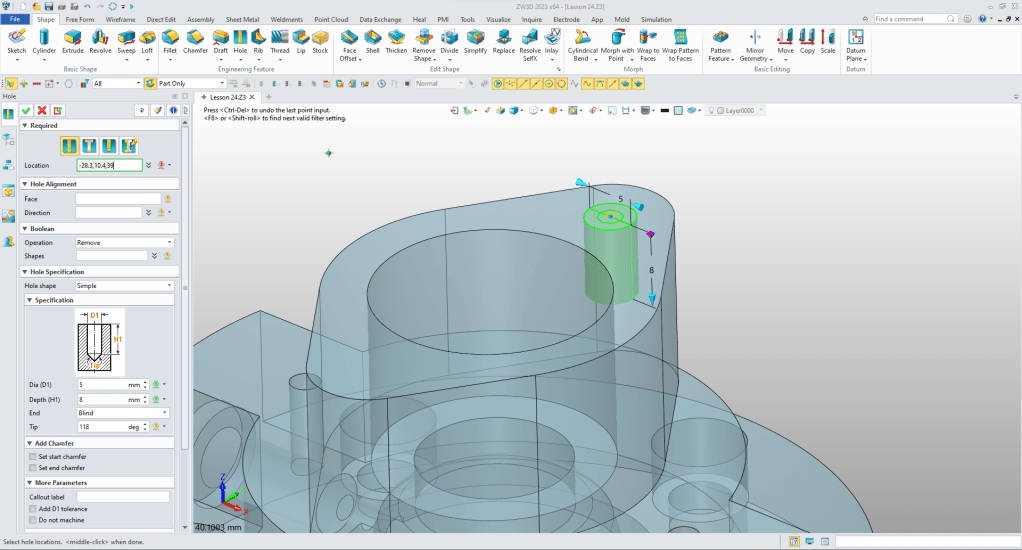Image resolution: width=1022 pixels, height=550 pixels.
Task: Check the Add D1 tolerance option
Action: click(32, 509)
